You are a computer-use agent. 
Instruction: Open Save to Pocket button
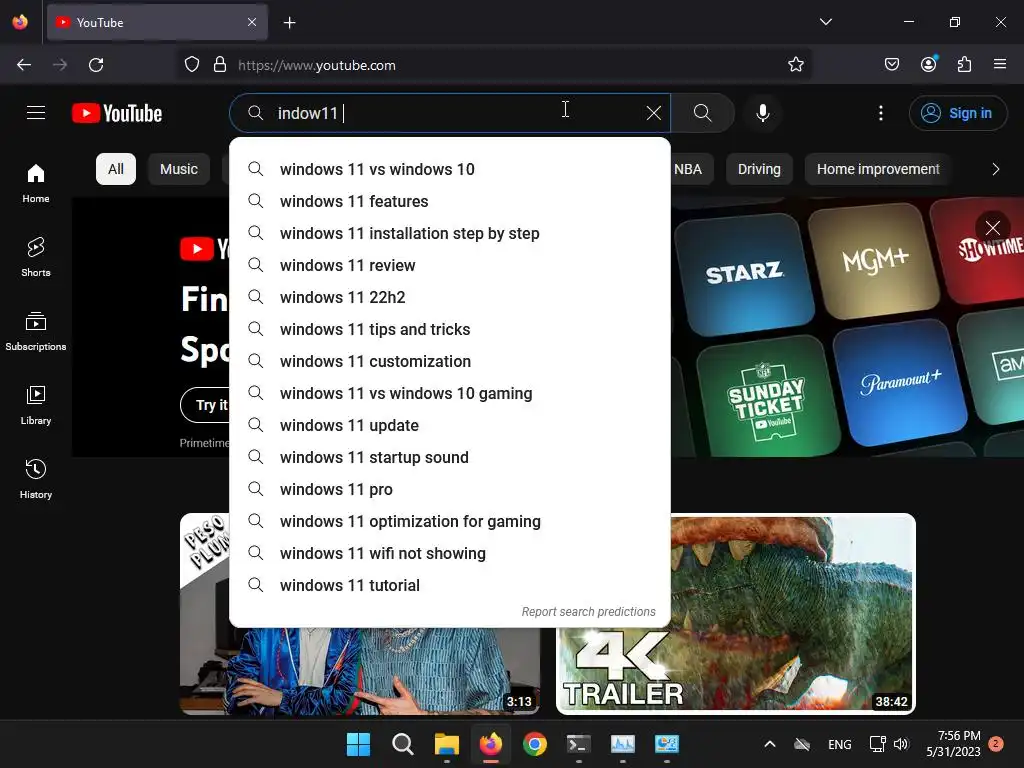(x=891, y=65)
